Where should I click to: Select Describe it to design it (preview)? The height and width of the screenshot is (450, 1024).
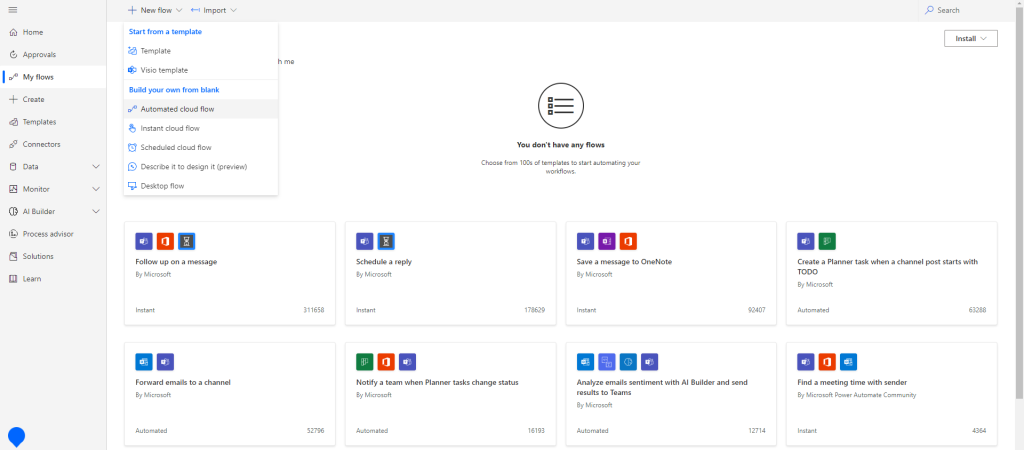click(200, 167)
